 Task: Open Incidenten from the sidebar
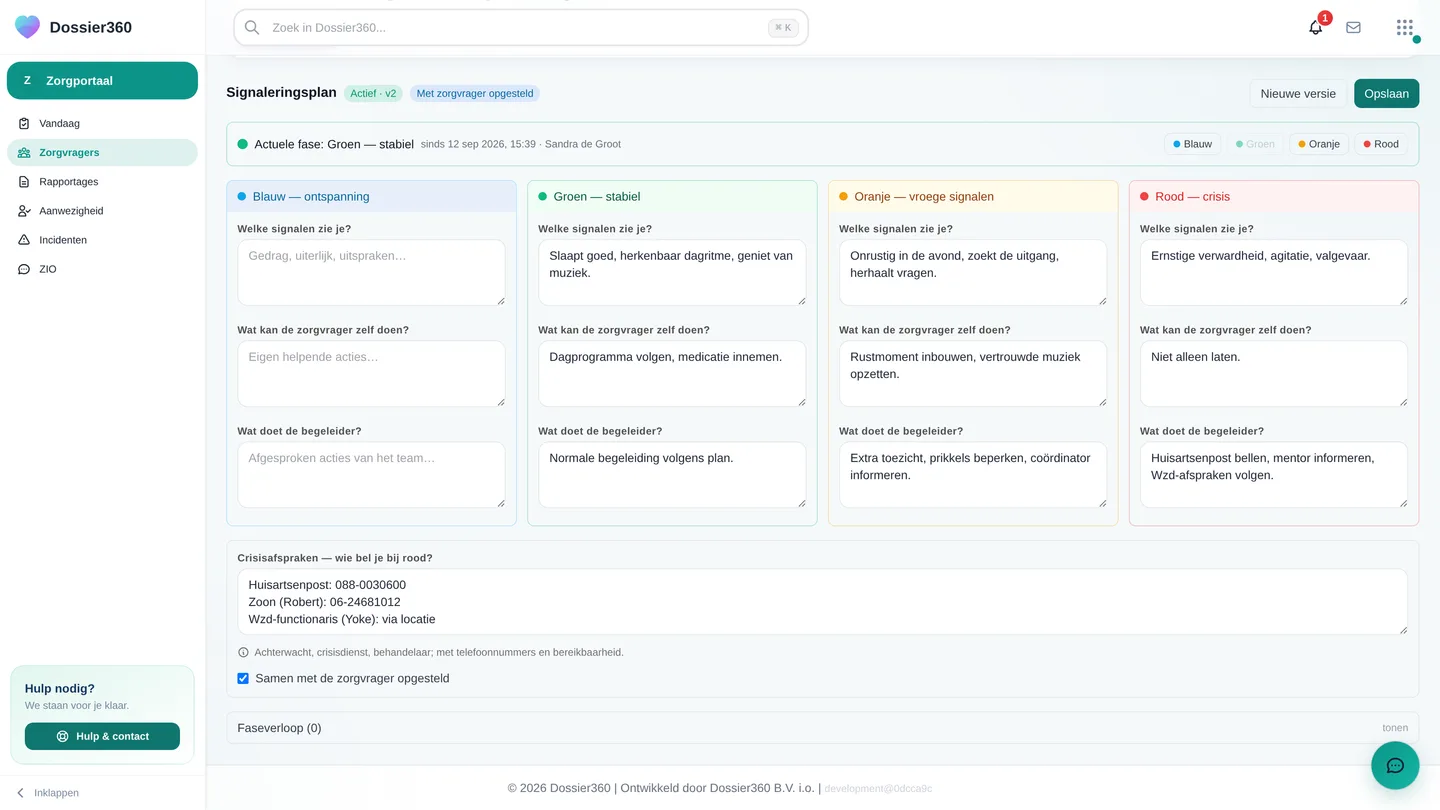(x=102, y=240)
